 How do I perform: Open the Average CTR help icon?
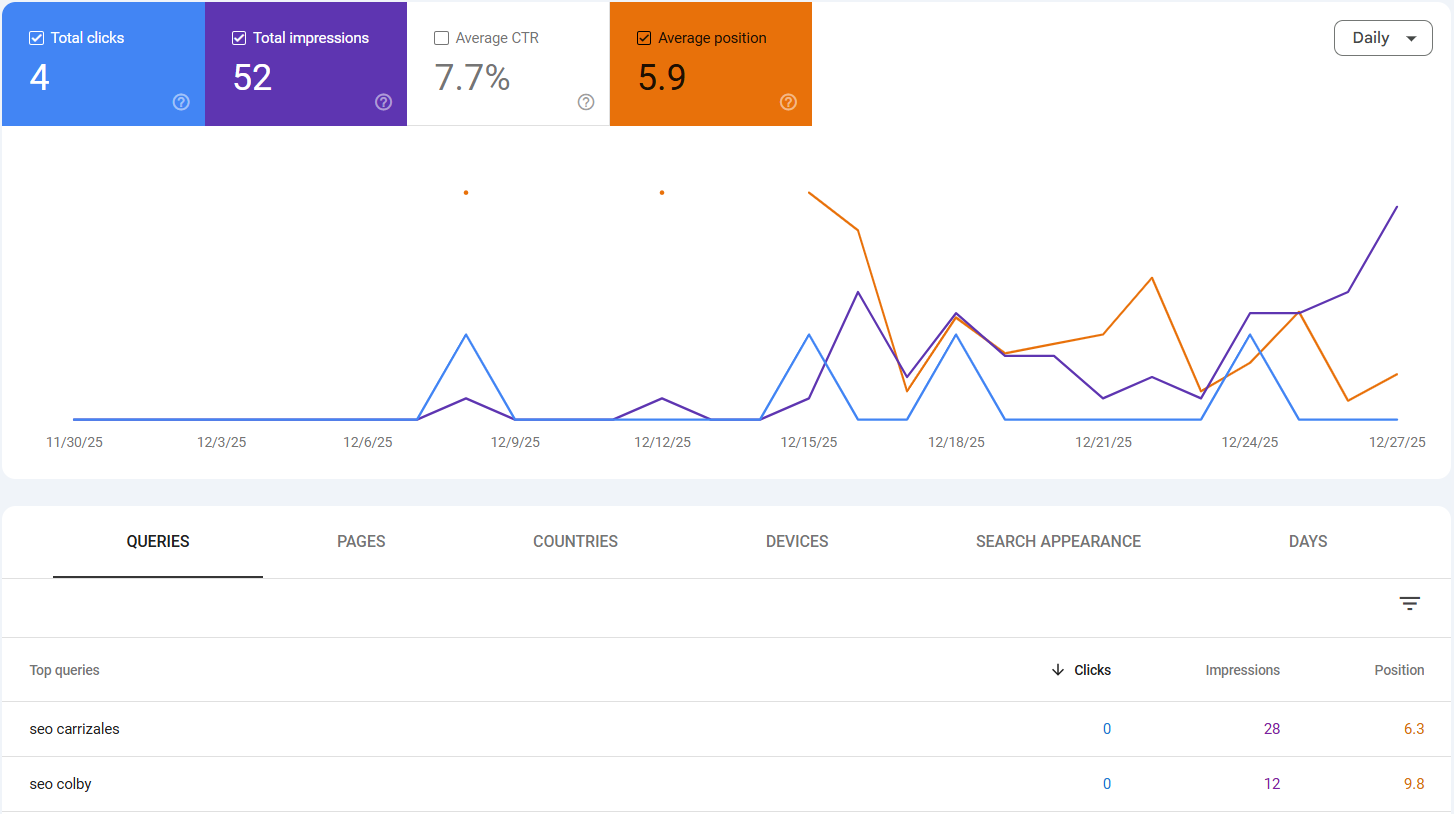[585, 102]
